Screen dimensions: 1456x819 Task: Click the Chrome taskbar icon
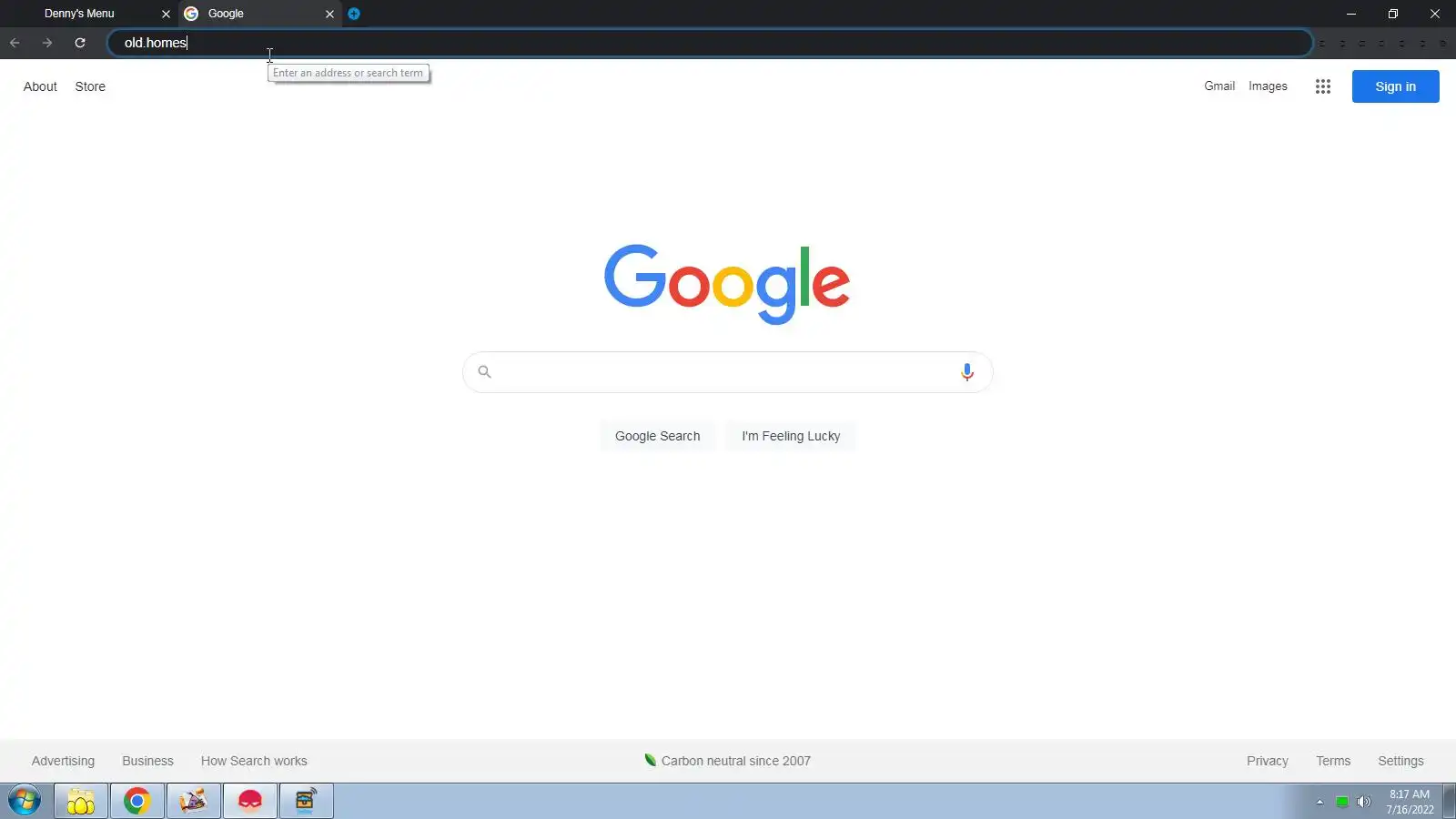137,801
